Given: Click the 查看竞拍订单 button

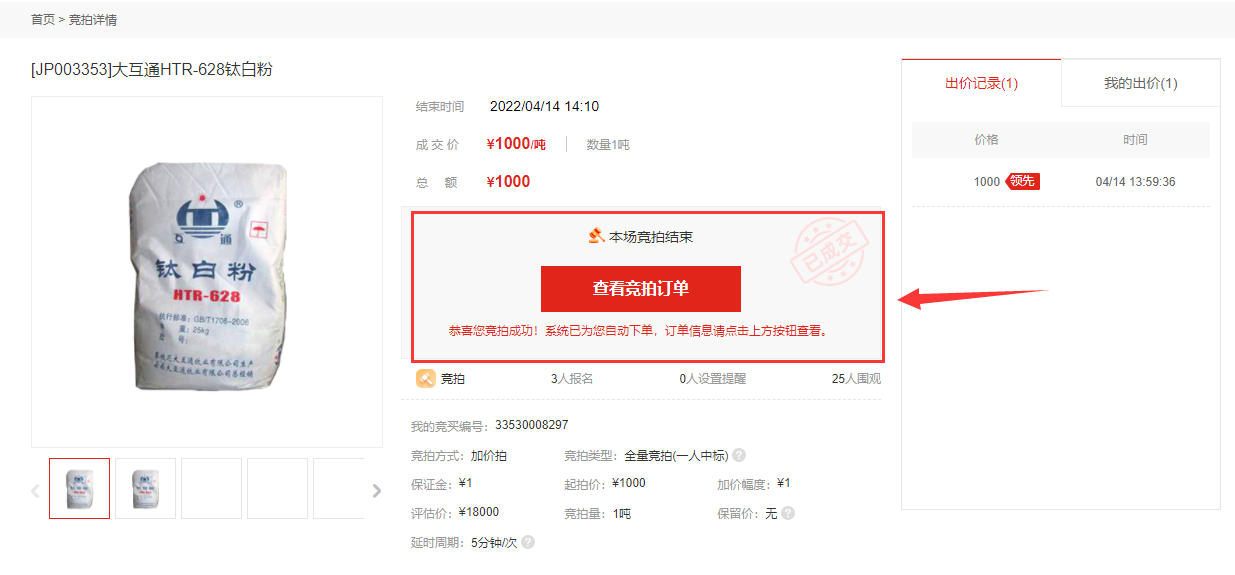Looking at the screenshot, I should (x=640, y=289).
